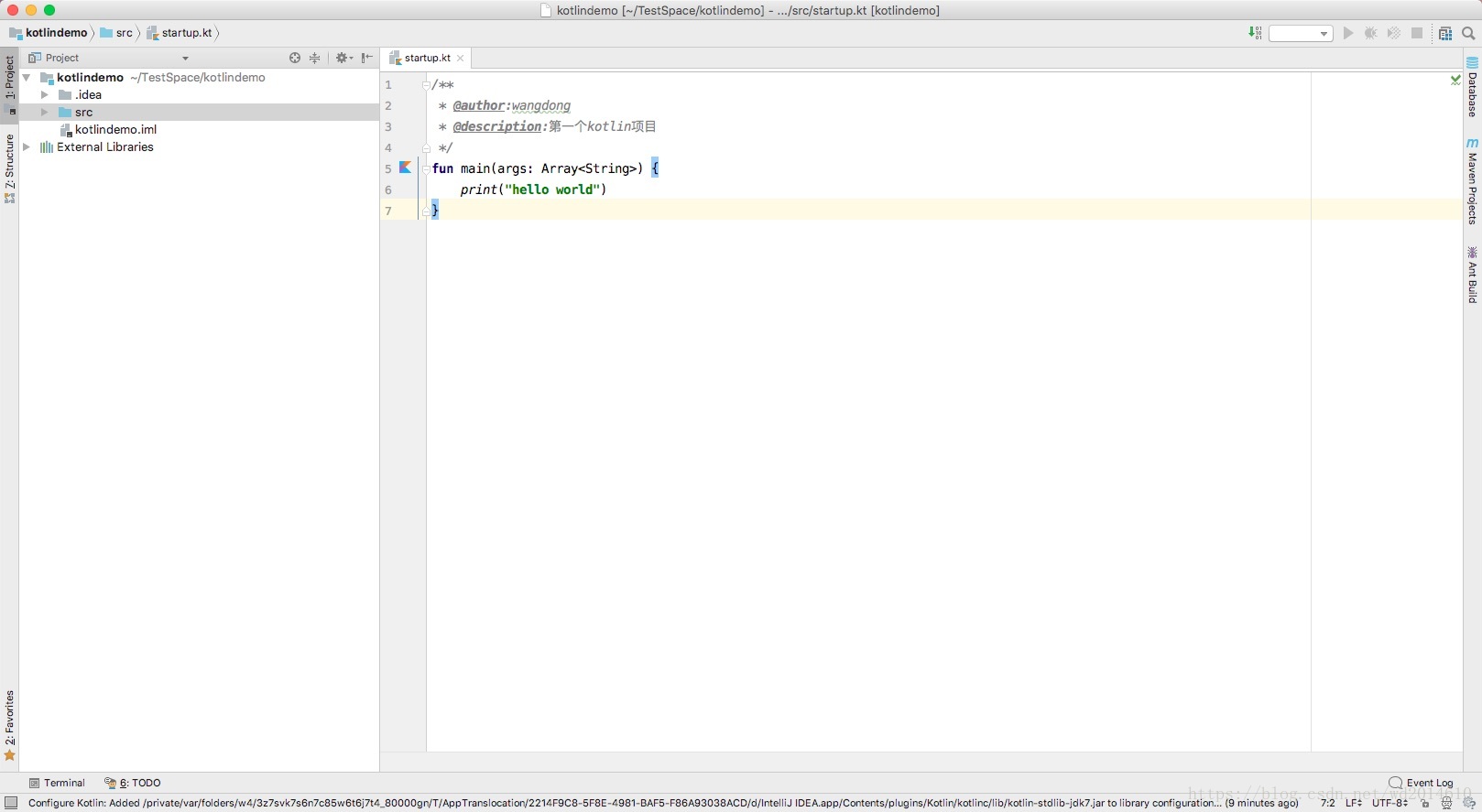Expand the .idea folder

coord(44,95)
